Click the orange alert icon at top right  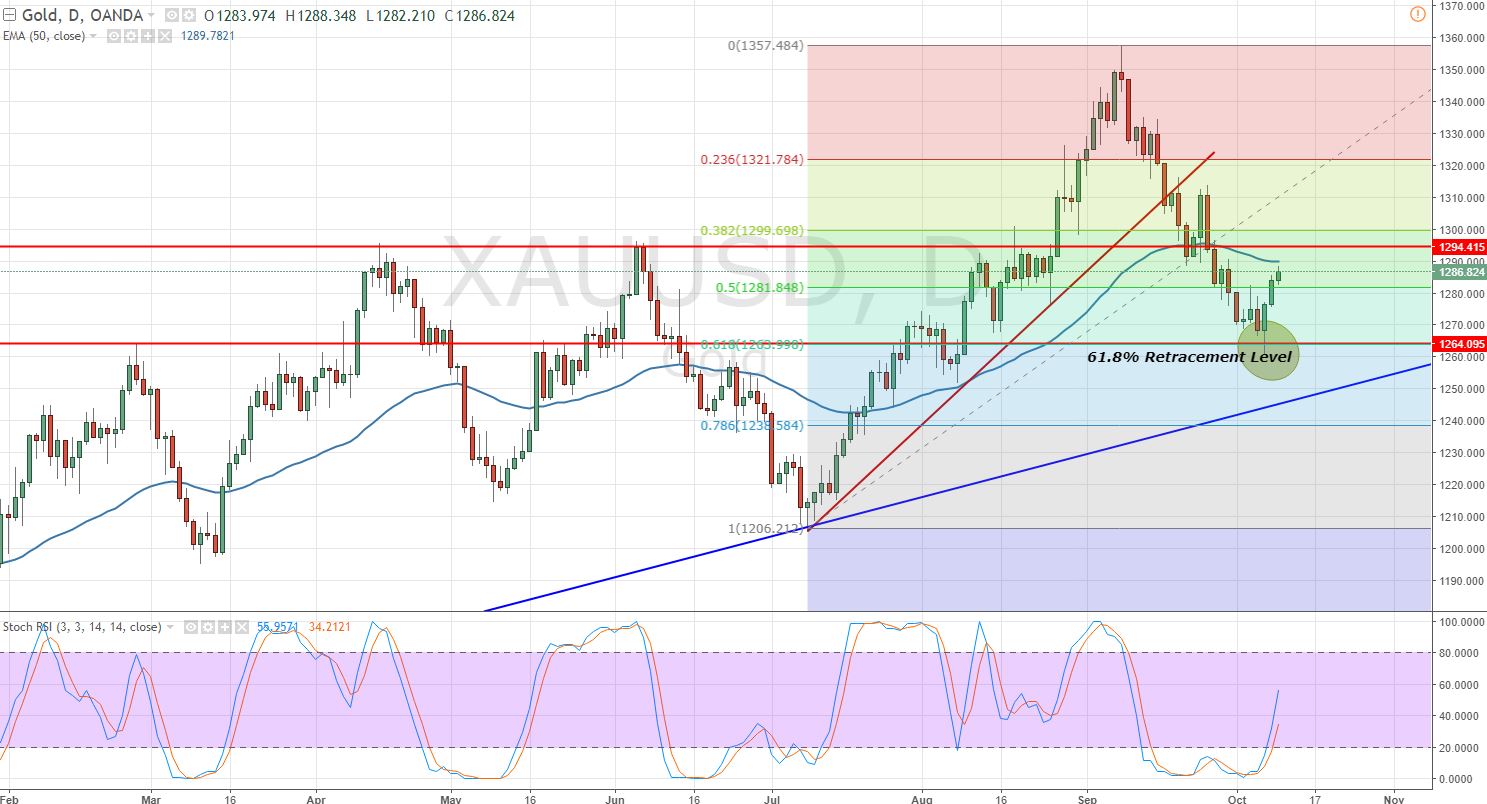[1416, 14]
